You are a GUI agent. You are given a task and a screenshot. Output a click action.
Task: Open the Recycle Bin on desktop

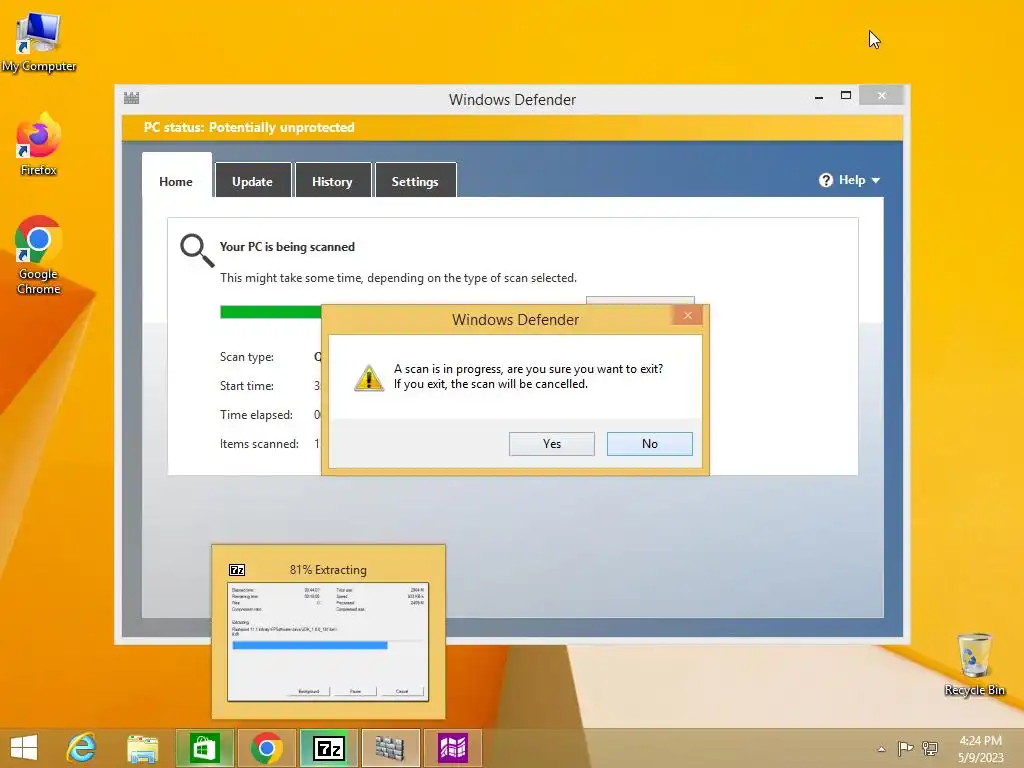(x=974, y=664)
